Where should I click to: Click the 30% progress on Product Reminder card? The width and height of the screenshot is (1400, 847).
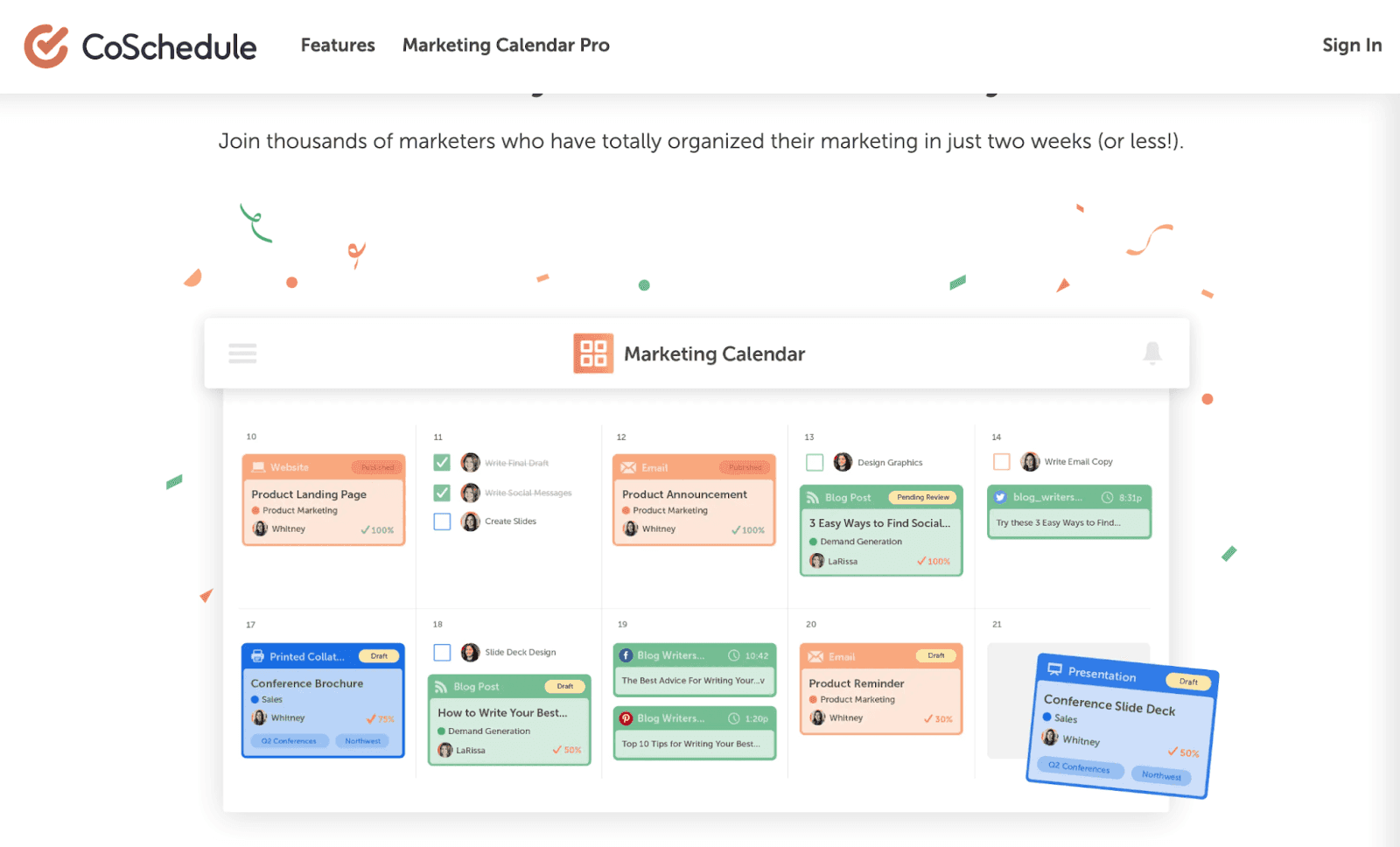938,719
